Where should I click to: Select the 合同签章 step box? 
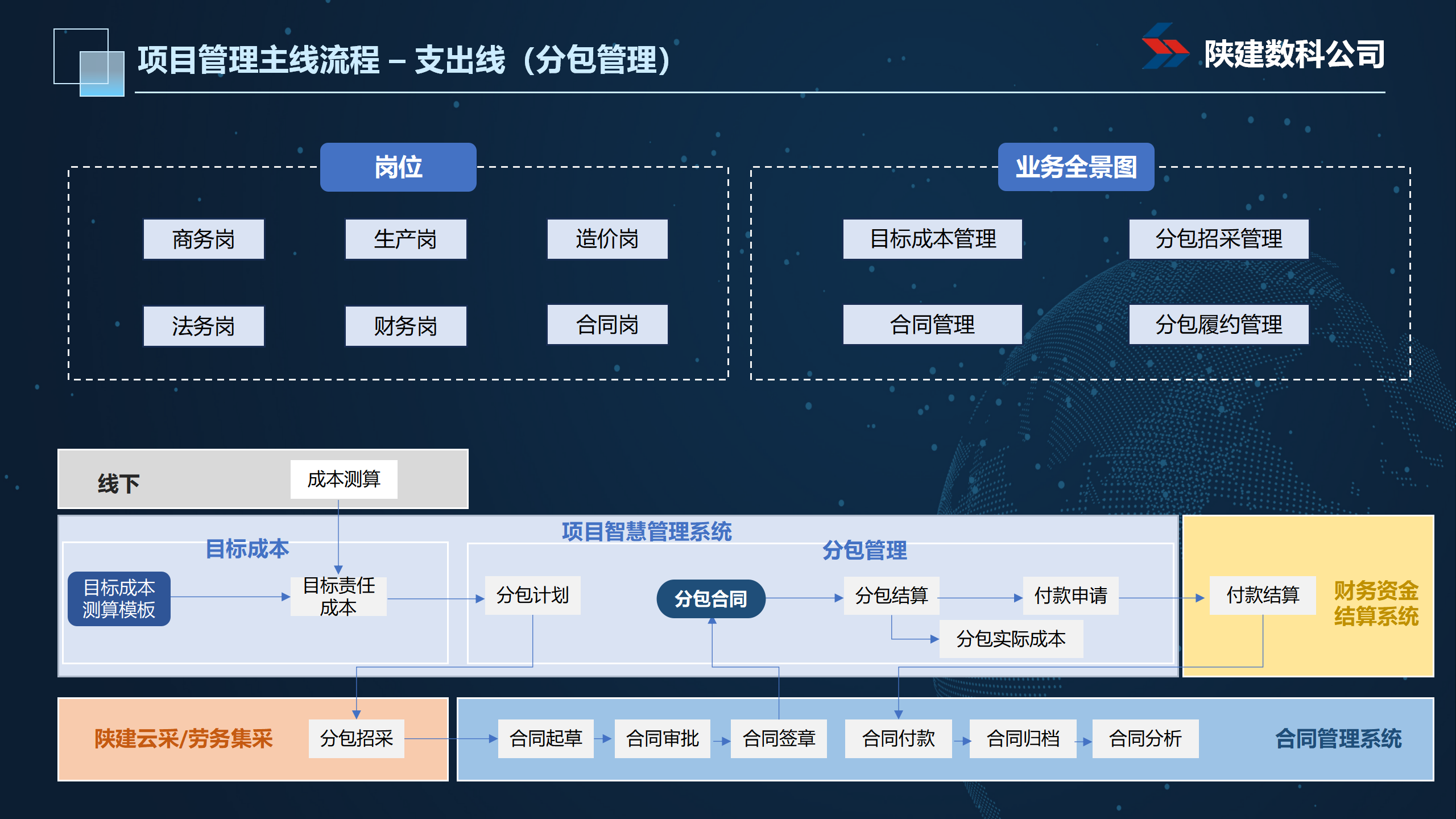tap(779, 739)
